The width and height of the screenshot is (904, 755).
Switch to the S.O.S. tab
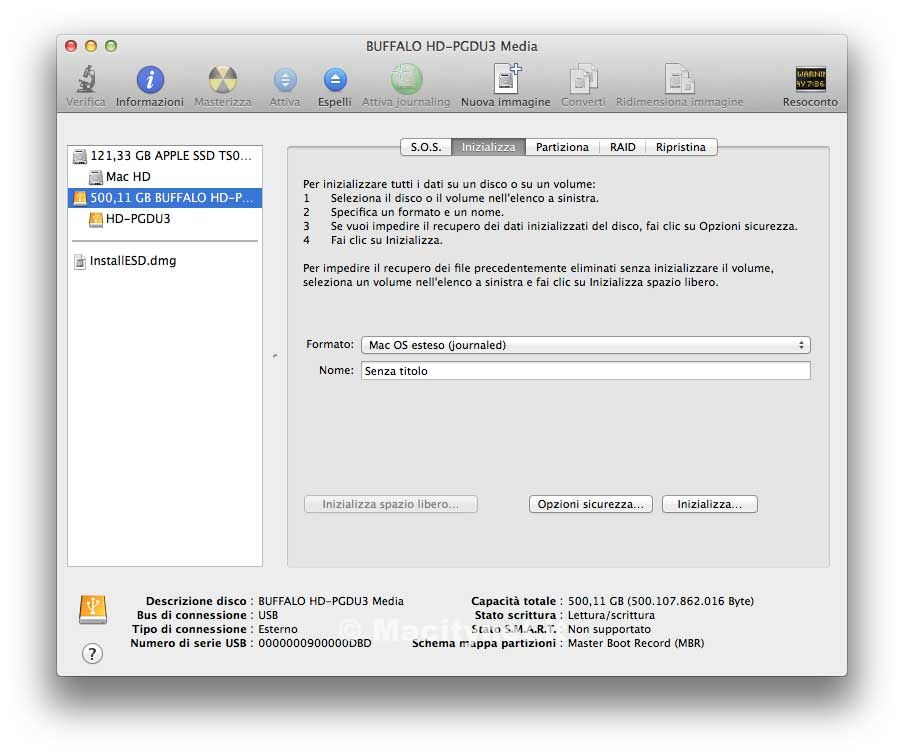[x=426, y=147]
